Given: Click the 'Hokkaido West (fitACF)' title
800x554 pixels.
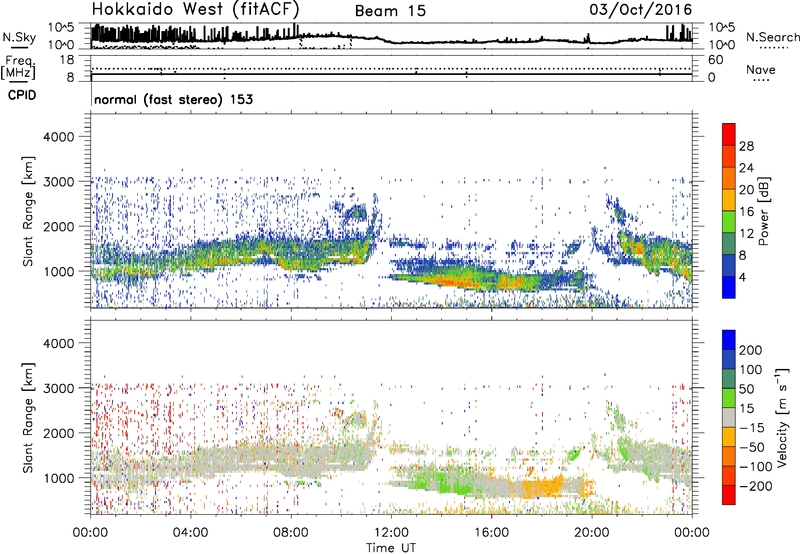Looking at the screenshot, I should coord(195,9).
